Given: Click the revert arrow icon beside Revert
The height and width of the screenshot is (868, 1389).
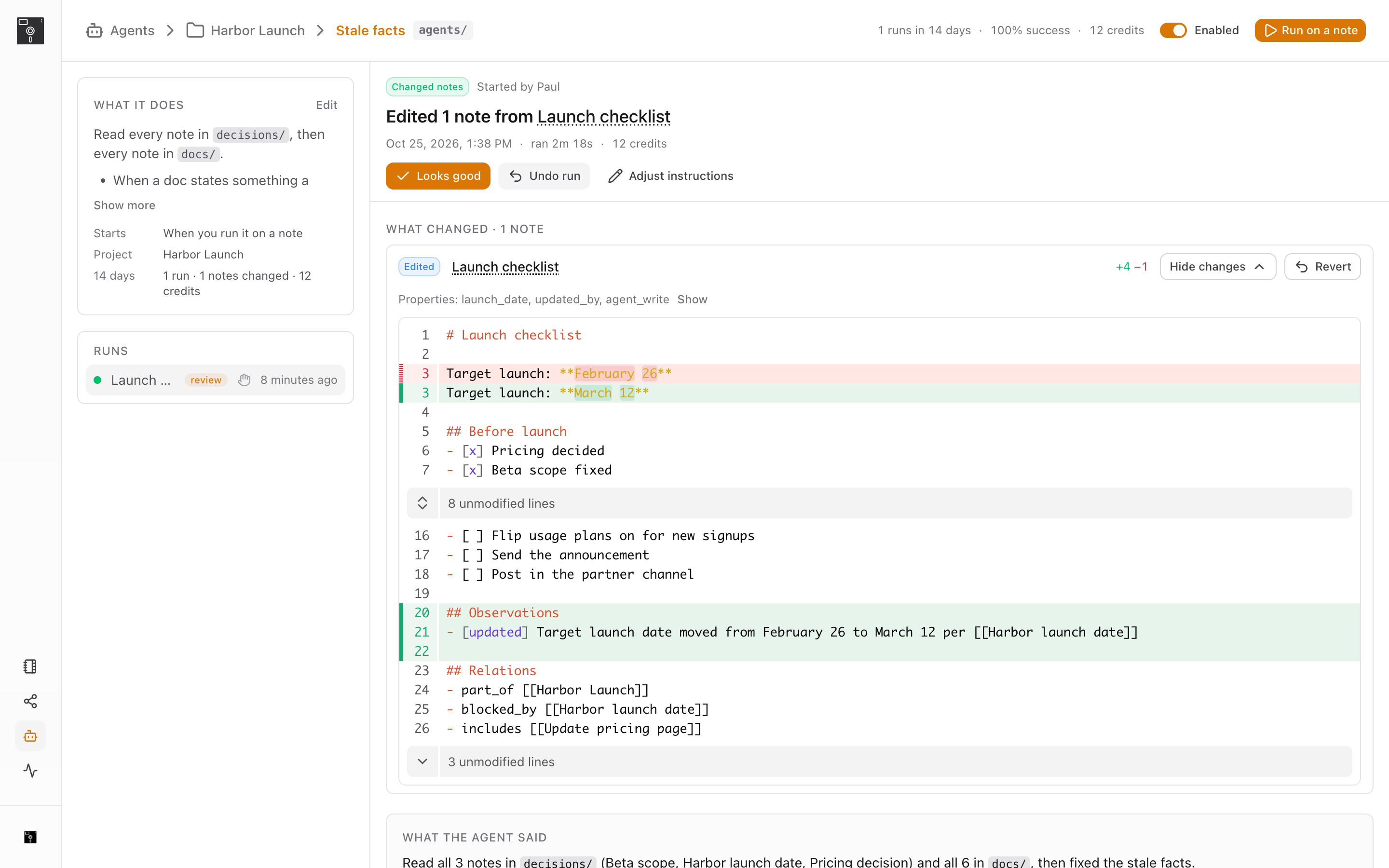Looking at the screenshot, I should (x=1301, y=267).
